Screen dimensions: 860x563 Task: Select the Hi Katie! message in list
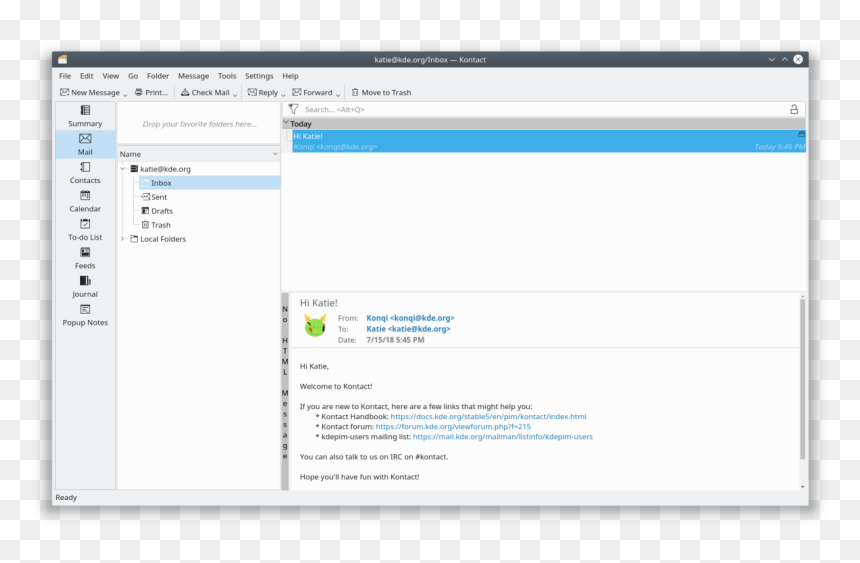pyautogui.click(x=548, y=141)
